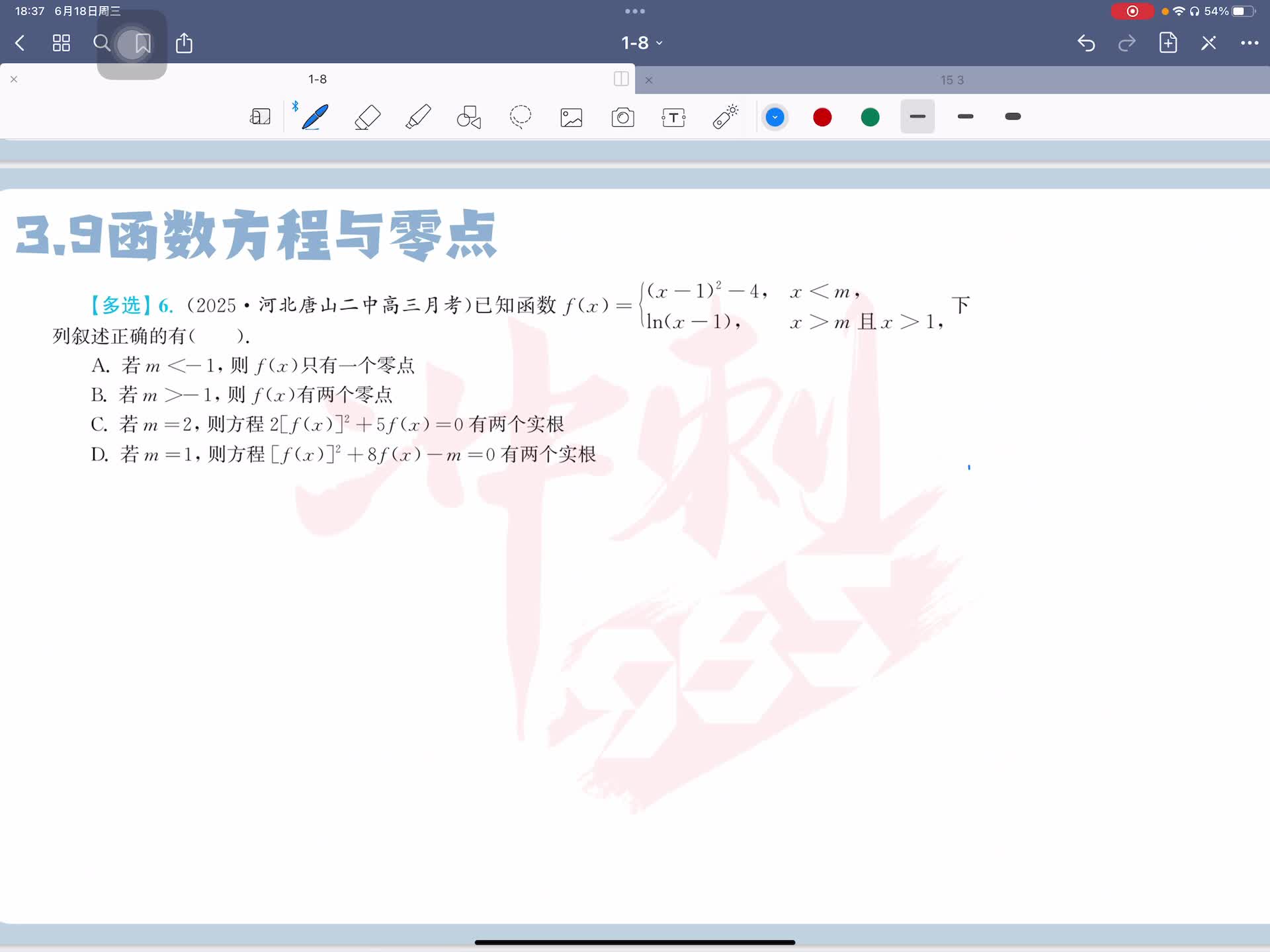Expand the blue color swatch options
The height and width of the screenshot is (952, 1270).
click(x=775, y=117)
